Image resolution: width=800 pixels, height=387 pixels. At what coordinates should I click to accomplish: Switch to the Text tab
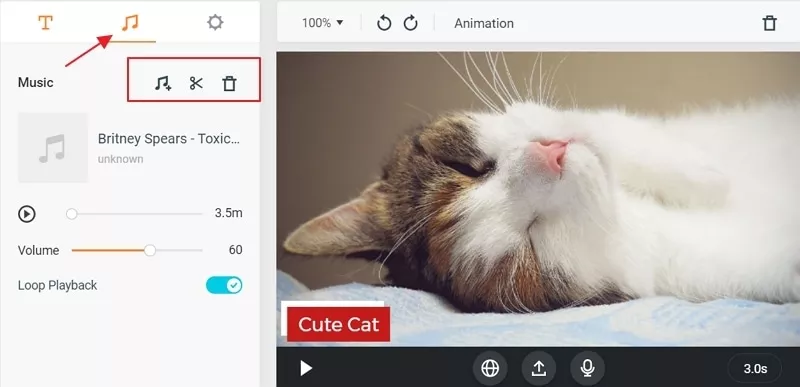45,22
